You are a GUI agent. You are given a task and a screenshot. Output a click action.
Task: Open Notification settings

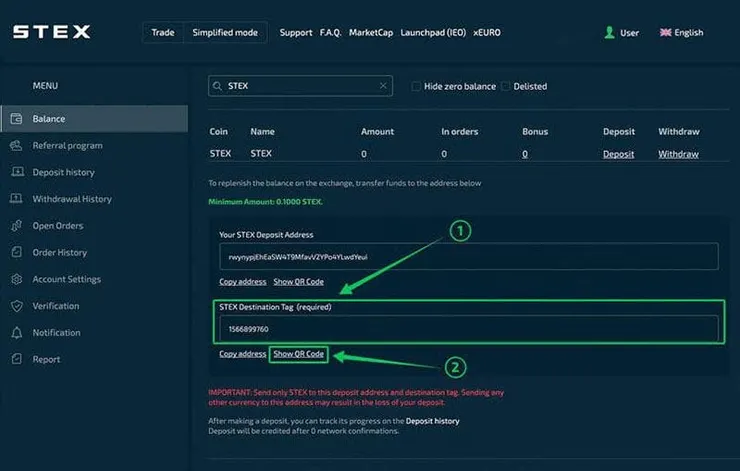(x=56, y=333)
